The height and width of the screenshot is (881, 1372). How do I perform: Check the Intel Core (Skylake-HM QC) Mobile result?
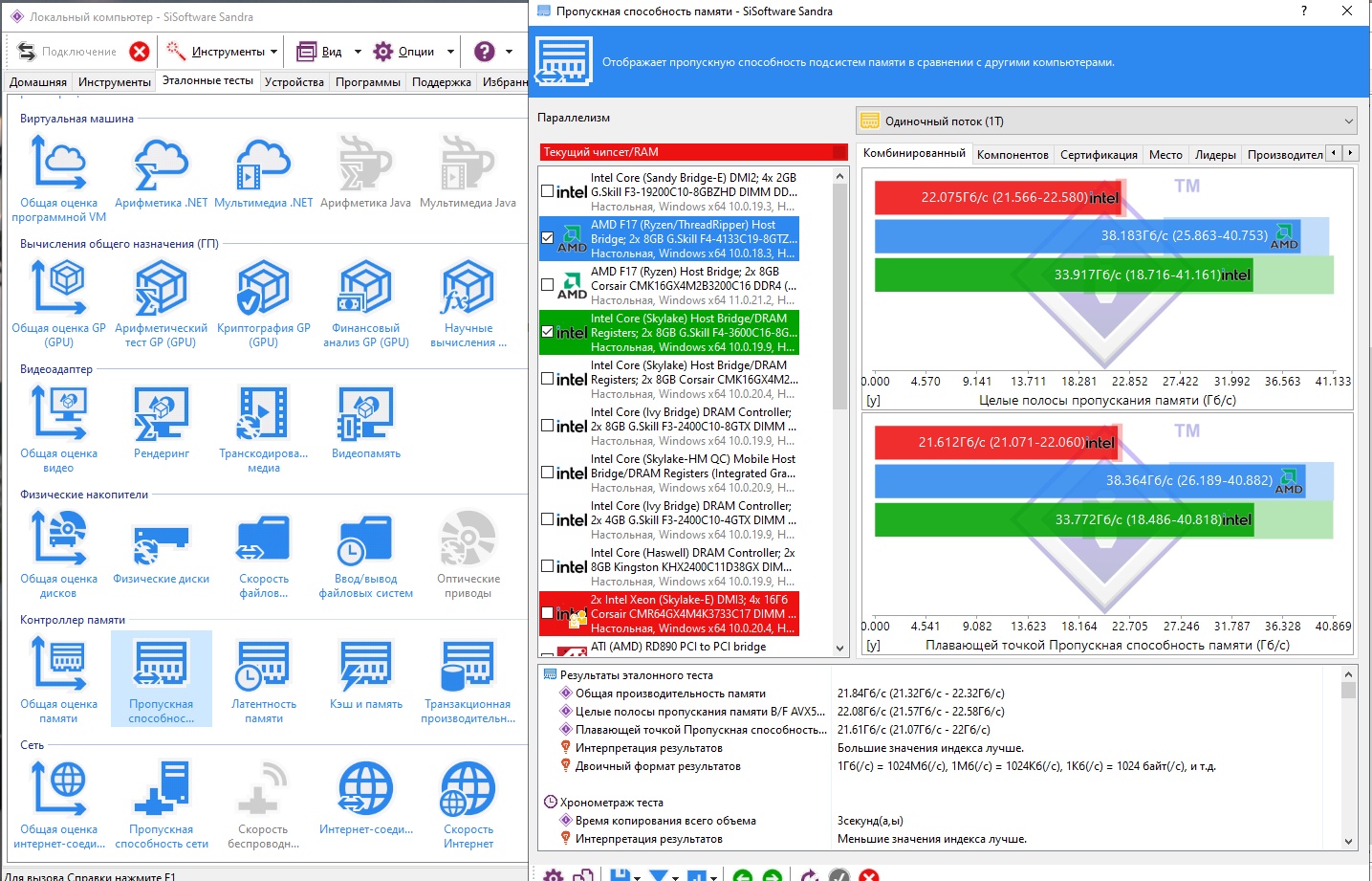[547, 473]
